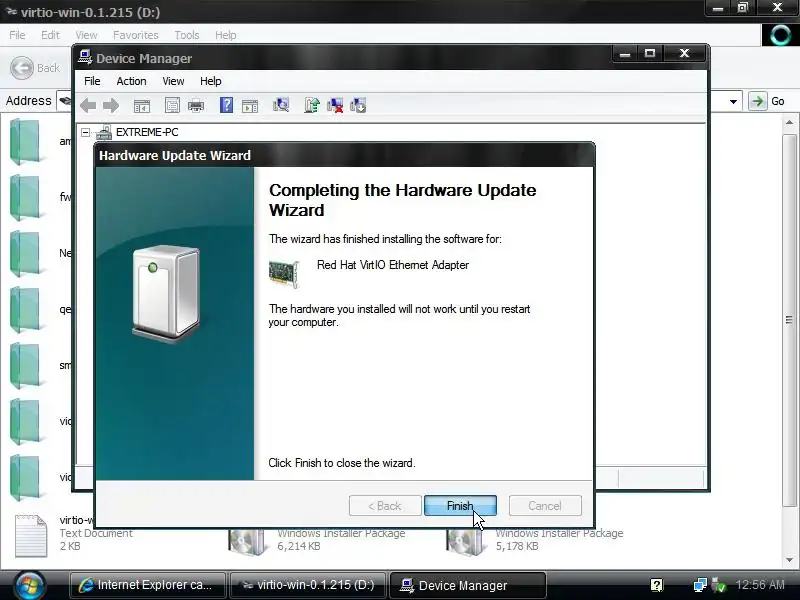Select the EXTREME-PC computer node

[x=147, y=132]
